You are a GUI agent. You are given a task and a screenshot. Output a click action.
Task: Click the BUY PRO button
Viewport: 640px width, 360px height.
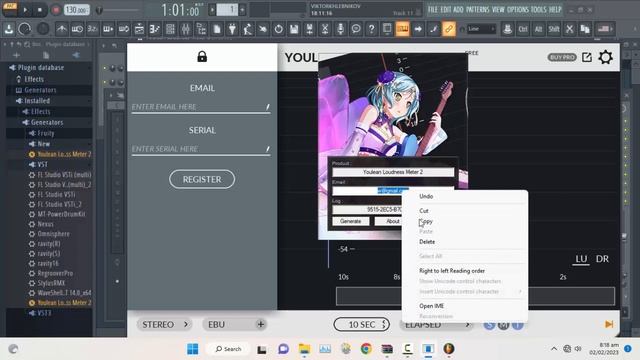pos(562,58)
